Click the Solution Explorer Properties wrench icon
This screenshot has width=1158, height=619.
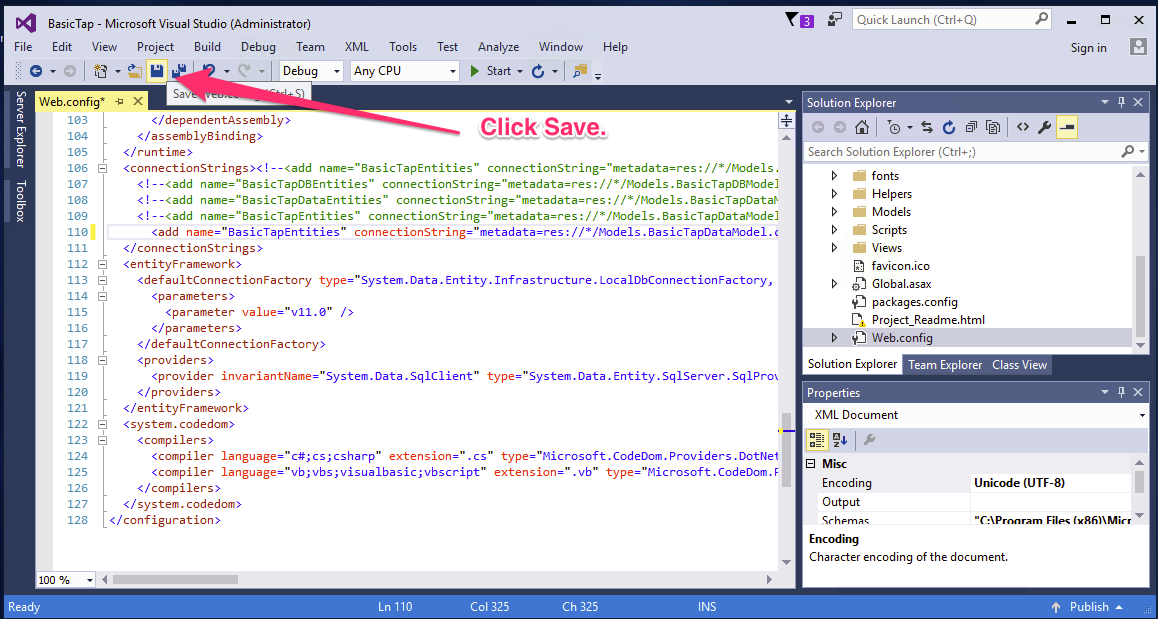[x=1044, y=127]
